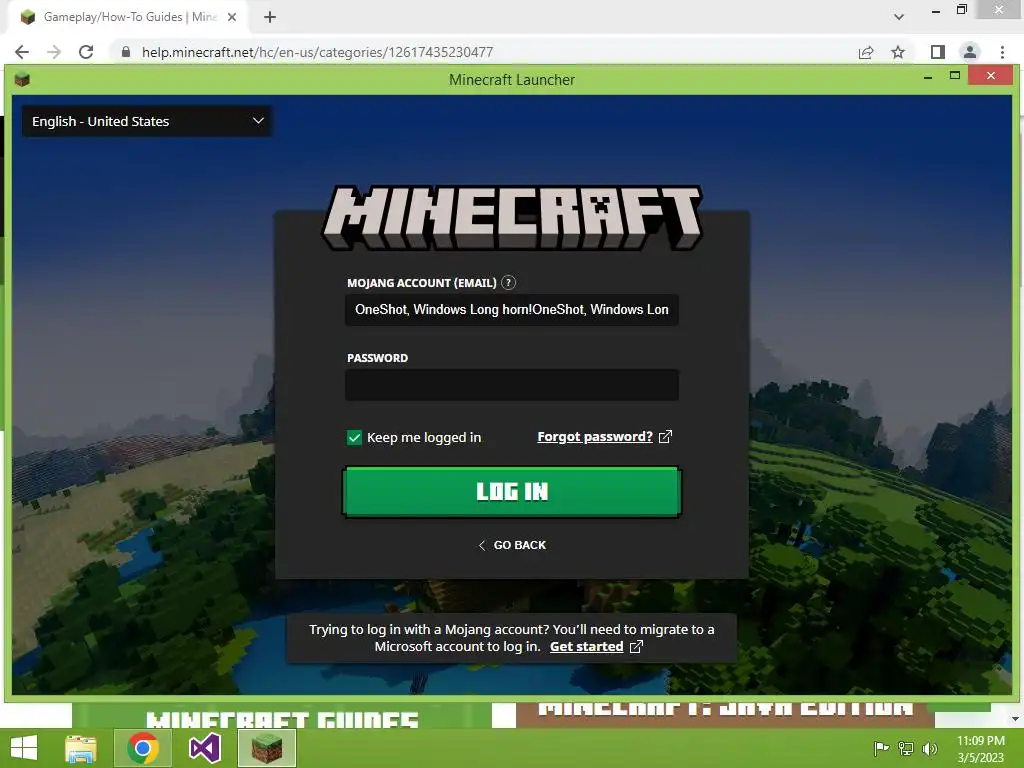Open the Chrome profile avatar
1024x768 pixels.
point(970,52)
